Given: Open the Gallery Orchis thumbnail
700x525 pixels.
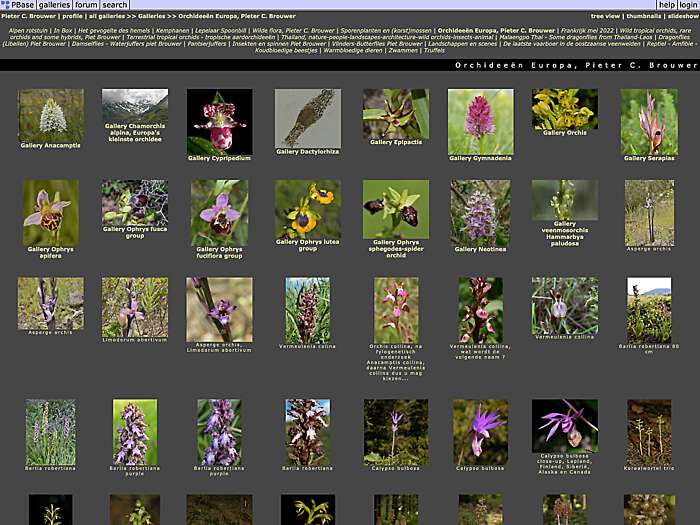Looking at the screenshot, I should coord(565,109).
